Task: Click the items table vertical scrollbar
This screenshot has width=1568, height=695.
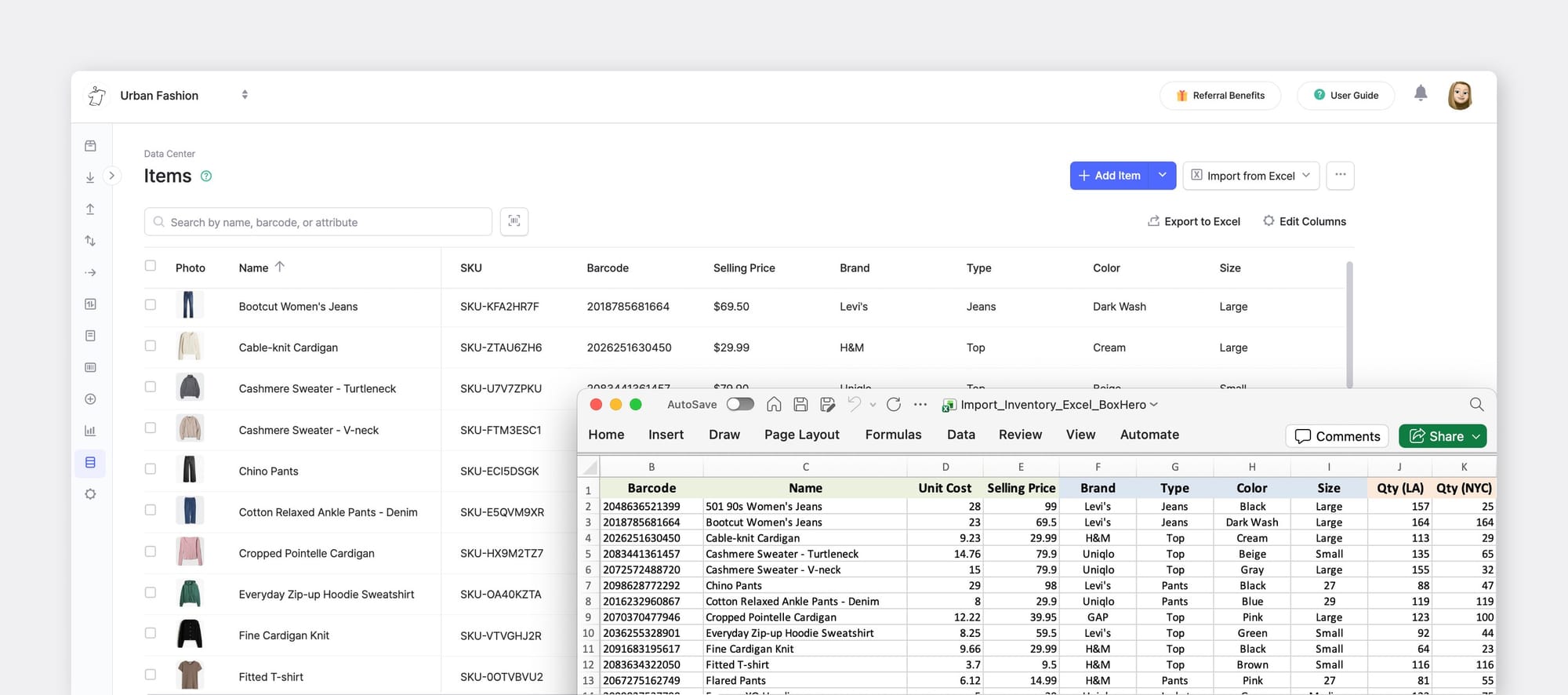Action: [x=1349, y=324]
